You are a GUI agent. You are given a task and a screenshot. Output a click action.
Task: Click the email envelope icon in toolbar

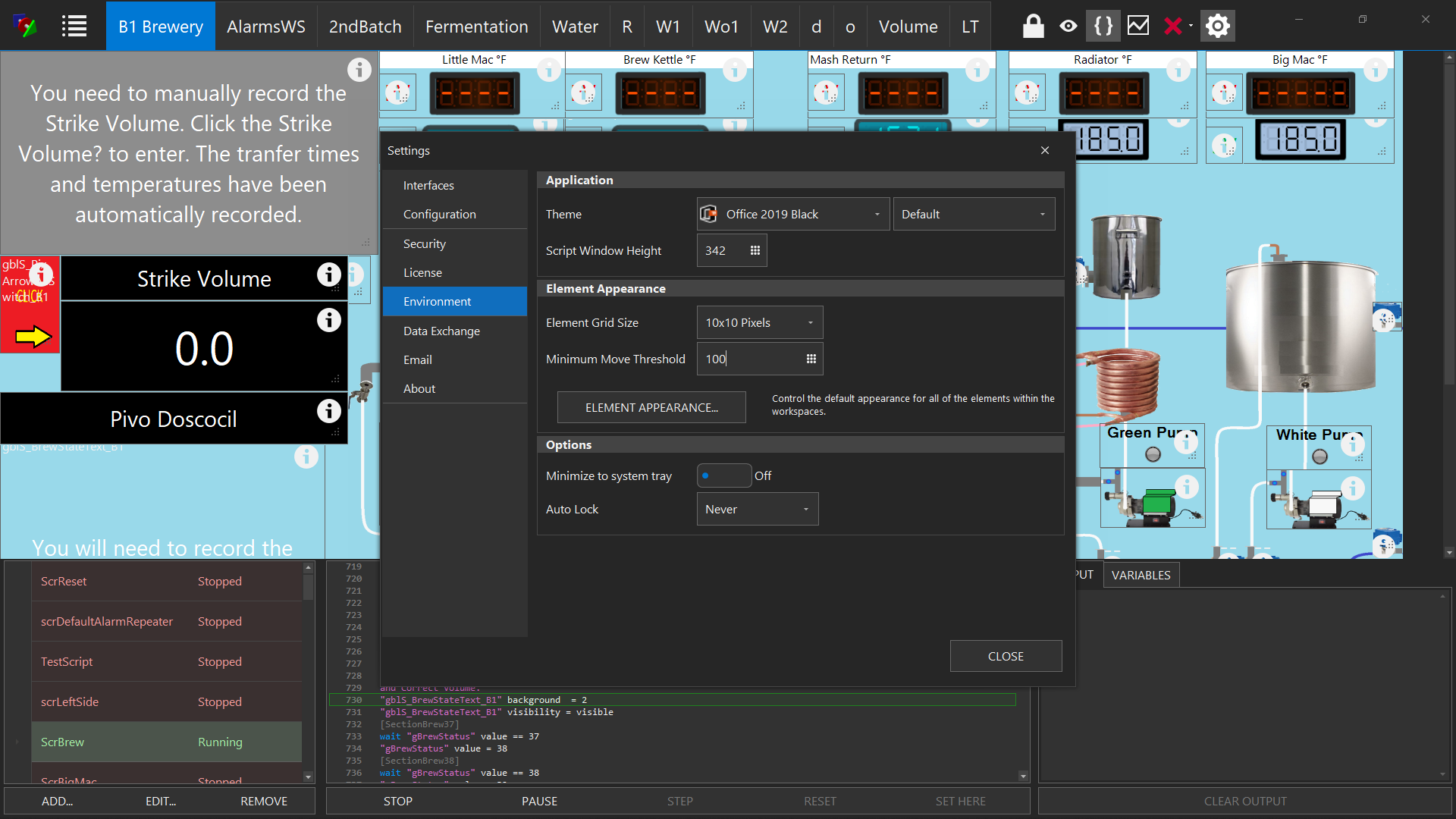[1139, 25]
